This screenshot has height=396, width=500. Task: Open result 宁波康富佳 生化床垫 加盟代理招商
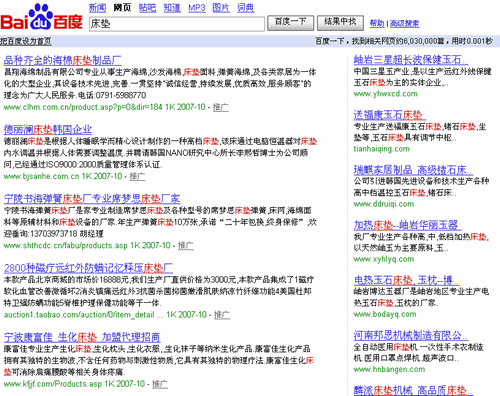point(82,337)
